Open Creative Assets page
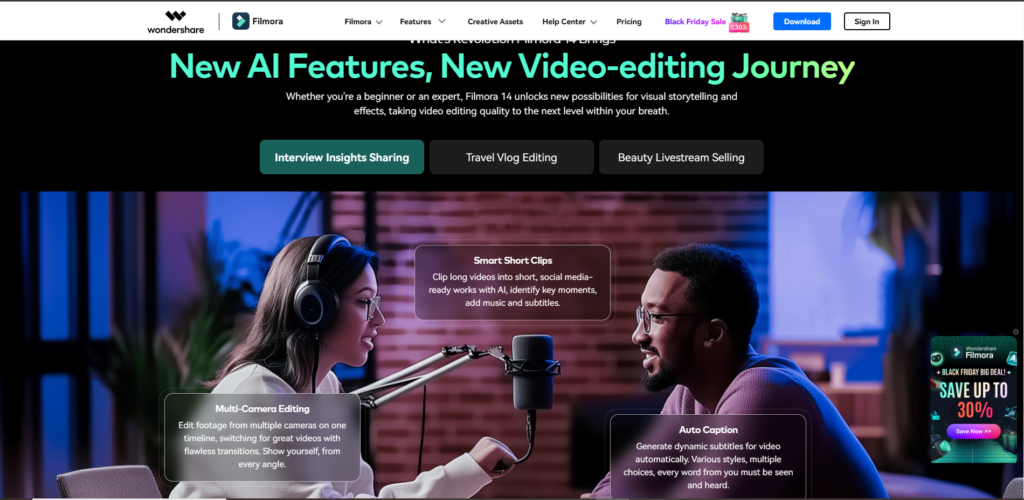The height and width of the screenshot is (500, 1024). [495, 22]
